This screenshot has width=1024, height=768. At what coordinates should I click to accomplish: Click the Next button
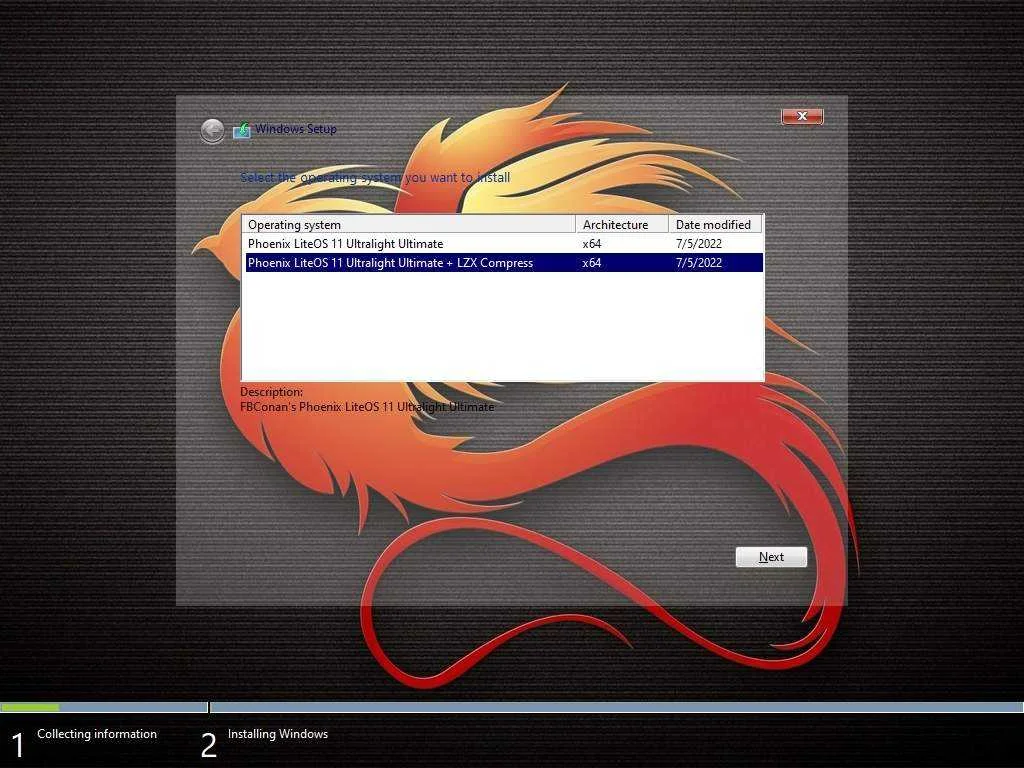(x=771, y=557)
